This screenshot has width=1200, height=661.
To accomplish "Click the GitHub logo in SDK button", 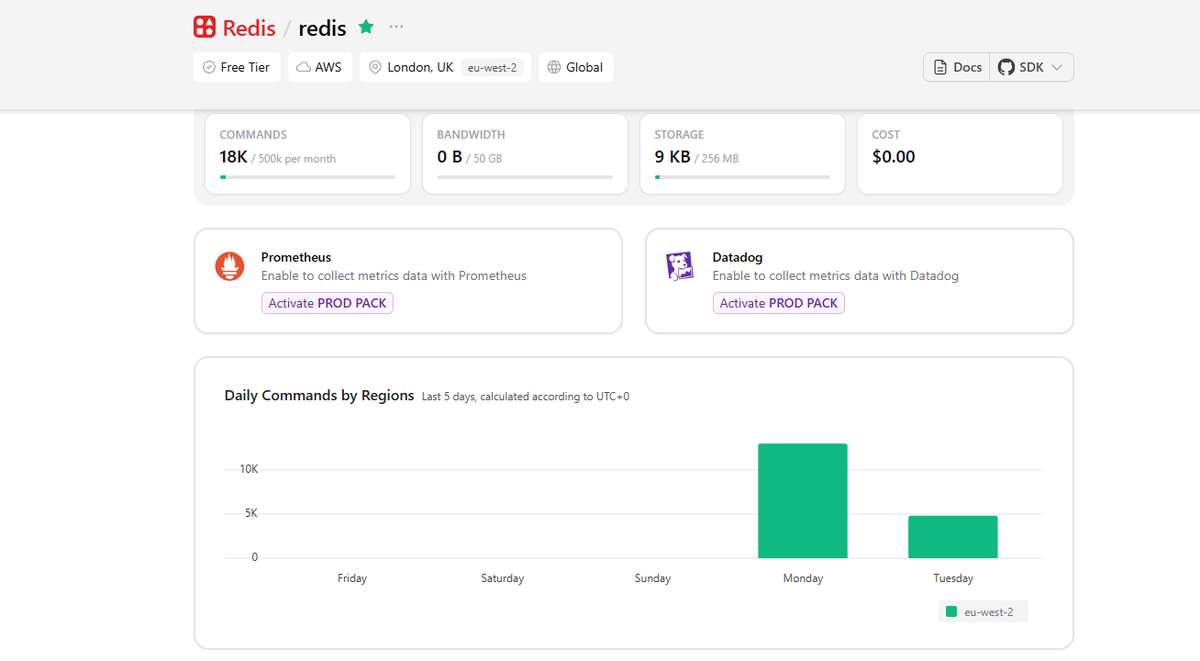I will click(x=1006, y=67).
